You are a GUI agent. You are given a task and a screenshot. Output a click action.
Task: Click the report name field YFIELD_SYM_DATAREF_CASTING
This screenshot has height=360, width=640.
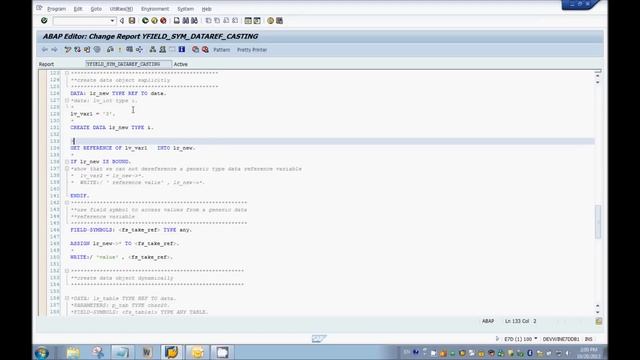[128, 64]
